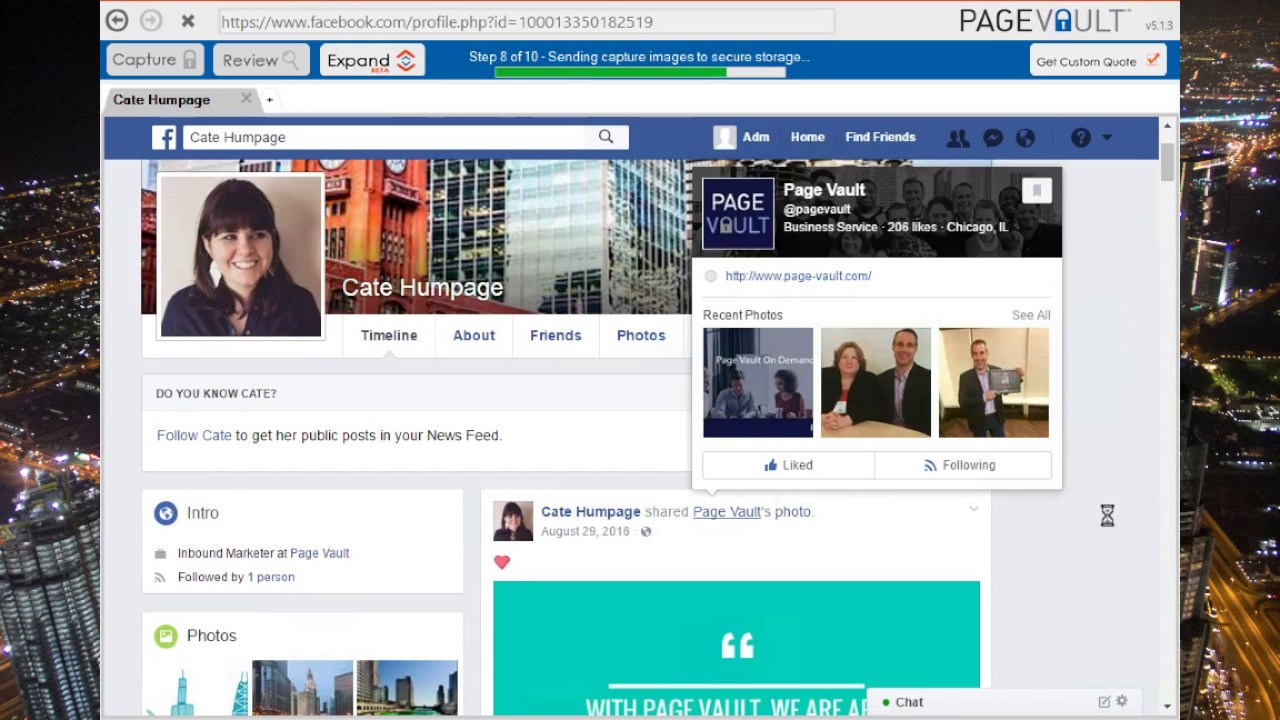This screenshot has height=720, width=1280.
Task: Open the Page Vault On Demand photo thumbnail
Action: (x=758, y=382)
